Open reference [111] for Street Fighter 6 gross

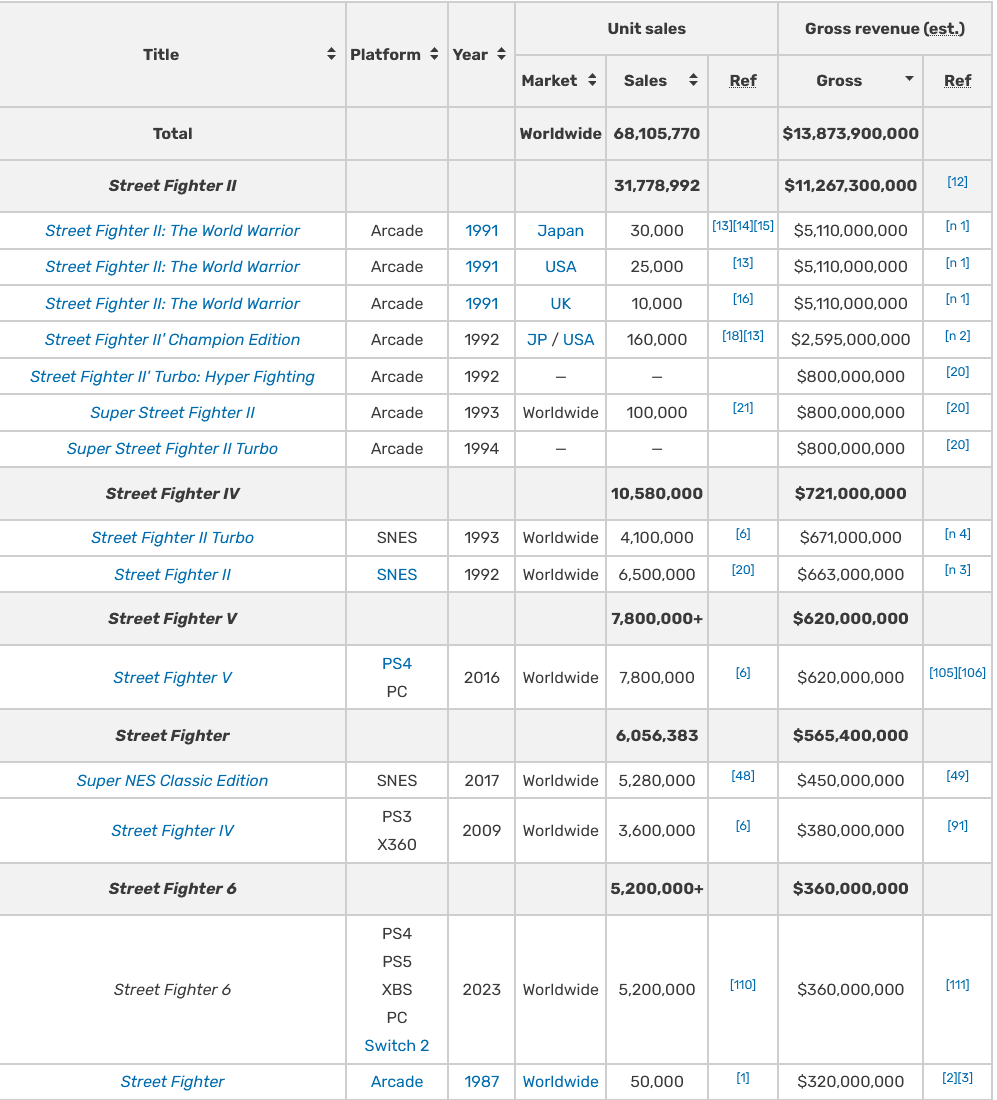pyautogui.click(x=957, y=985)
